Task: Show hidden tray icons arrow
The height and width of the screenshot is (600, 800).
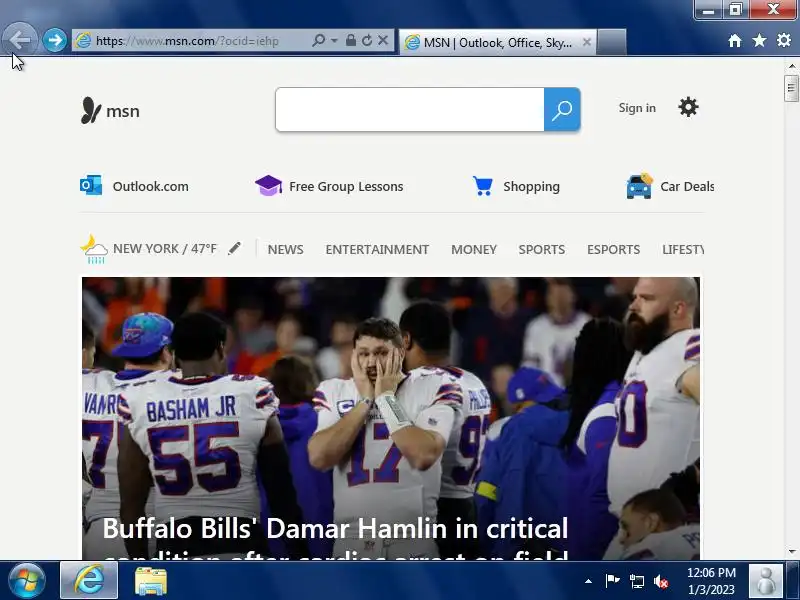Action: 588,581
